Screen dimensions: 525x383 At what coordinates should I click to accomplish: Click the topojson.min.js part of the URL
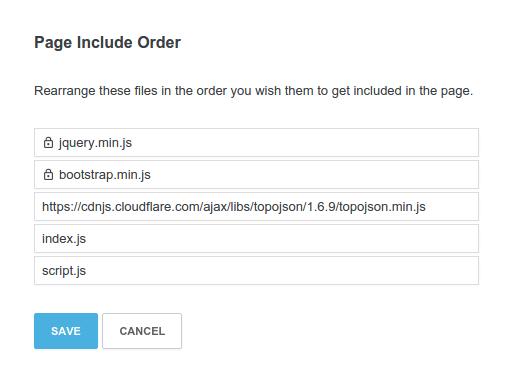pos(382,207)
